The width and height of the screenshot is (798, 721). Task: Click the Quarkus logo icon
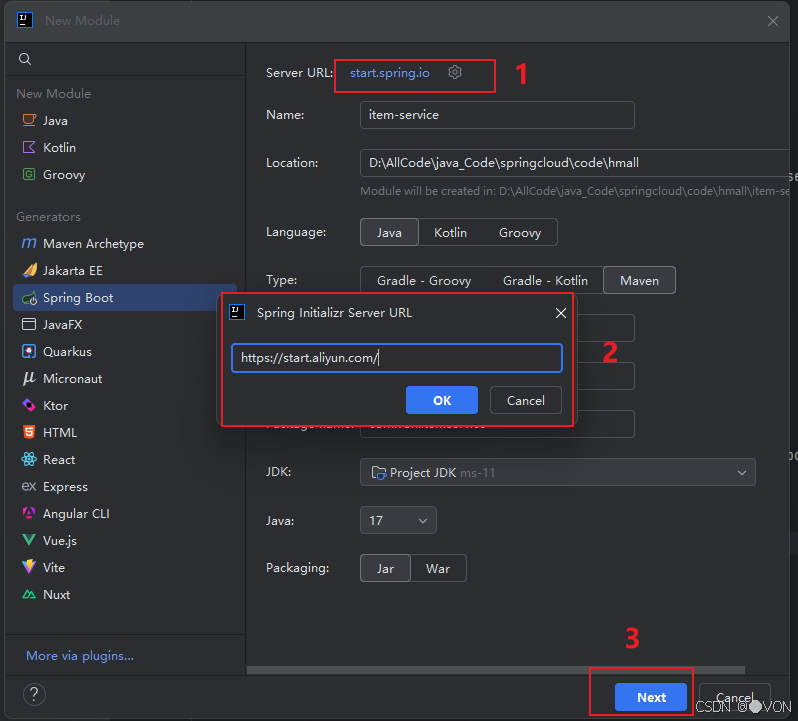(29, 351)
